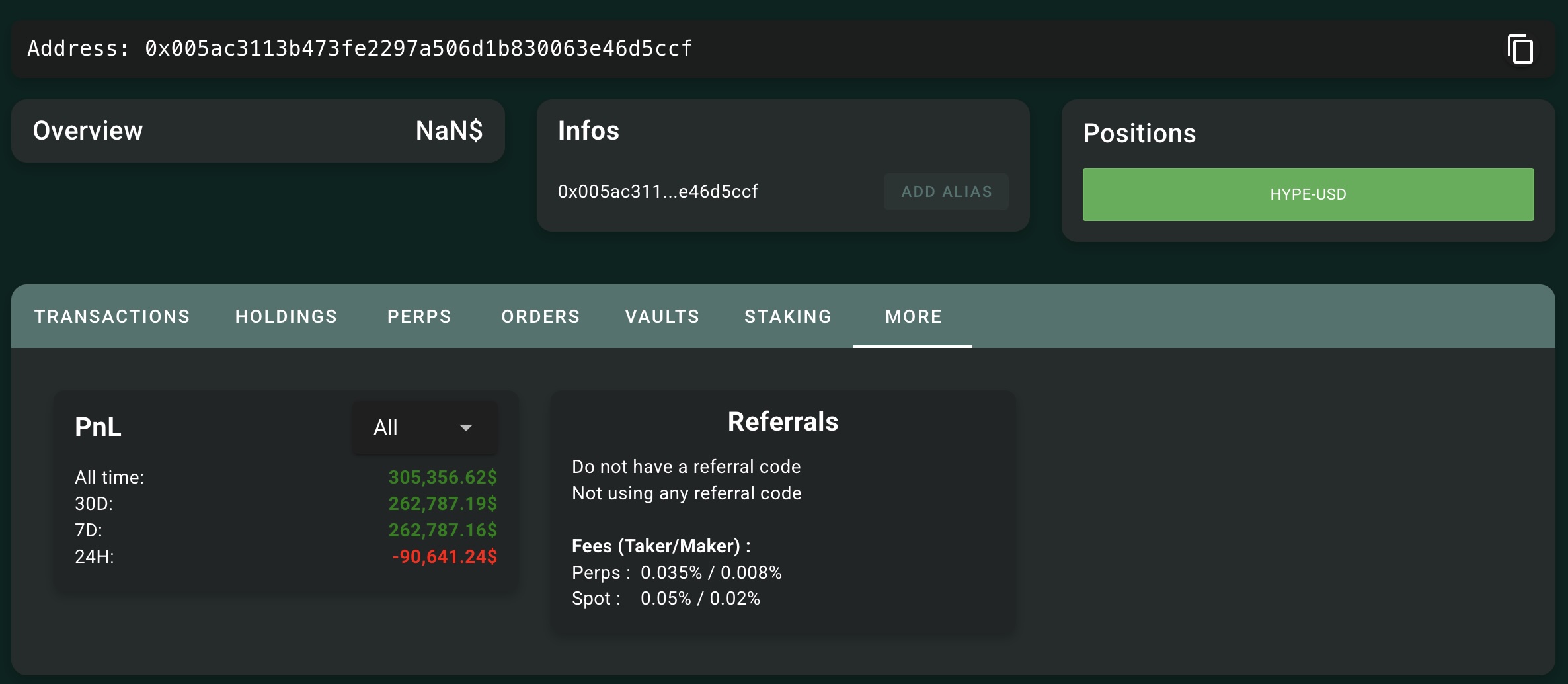The width and height of the screenshot is (1568, 684).
Task: Open the Orders tab
Action: (541, 316)
